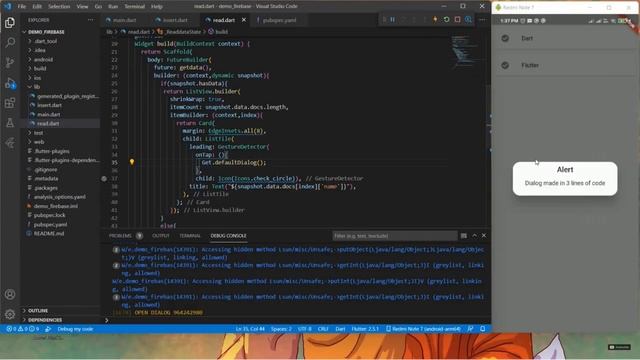
Task: Open the Edit menu
Action: coord(37,7)
